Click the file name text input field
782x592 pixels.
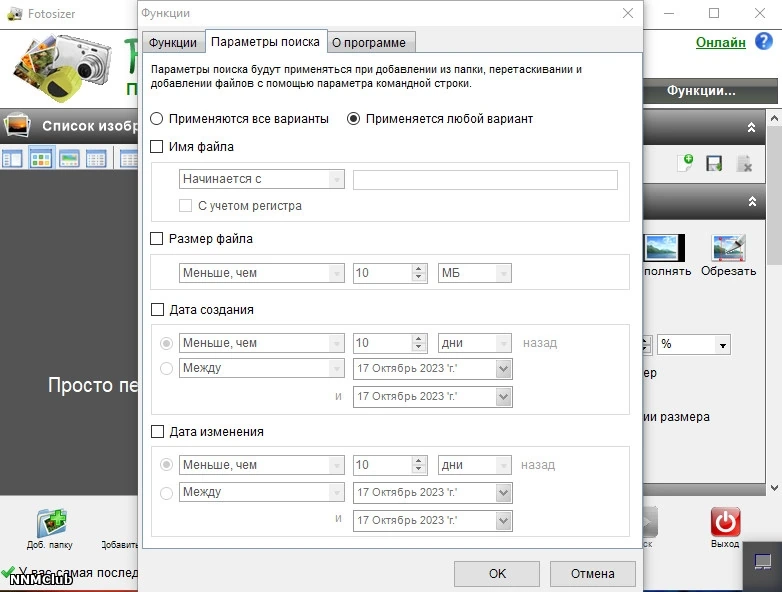(x=485, y=180)
